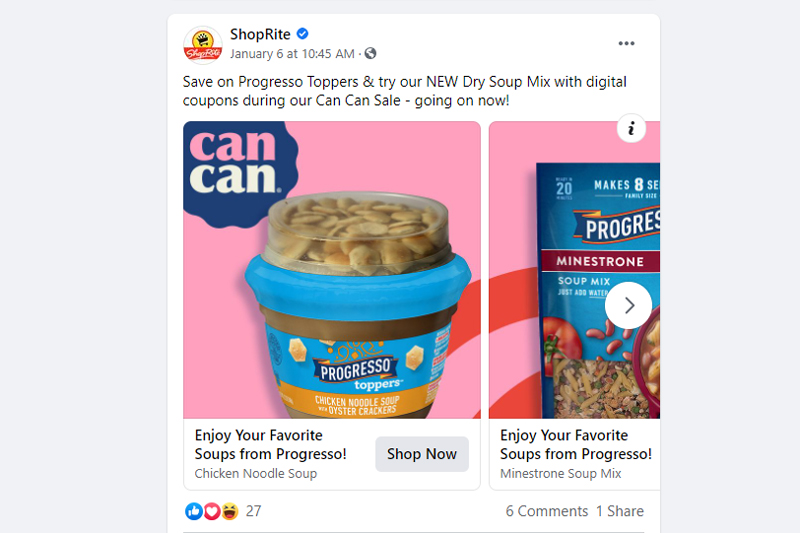Advance carousel with the right arrow

click(x=629, y=306)
